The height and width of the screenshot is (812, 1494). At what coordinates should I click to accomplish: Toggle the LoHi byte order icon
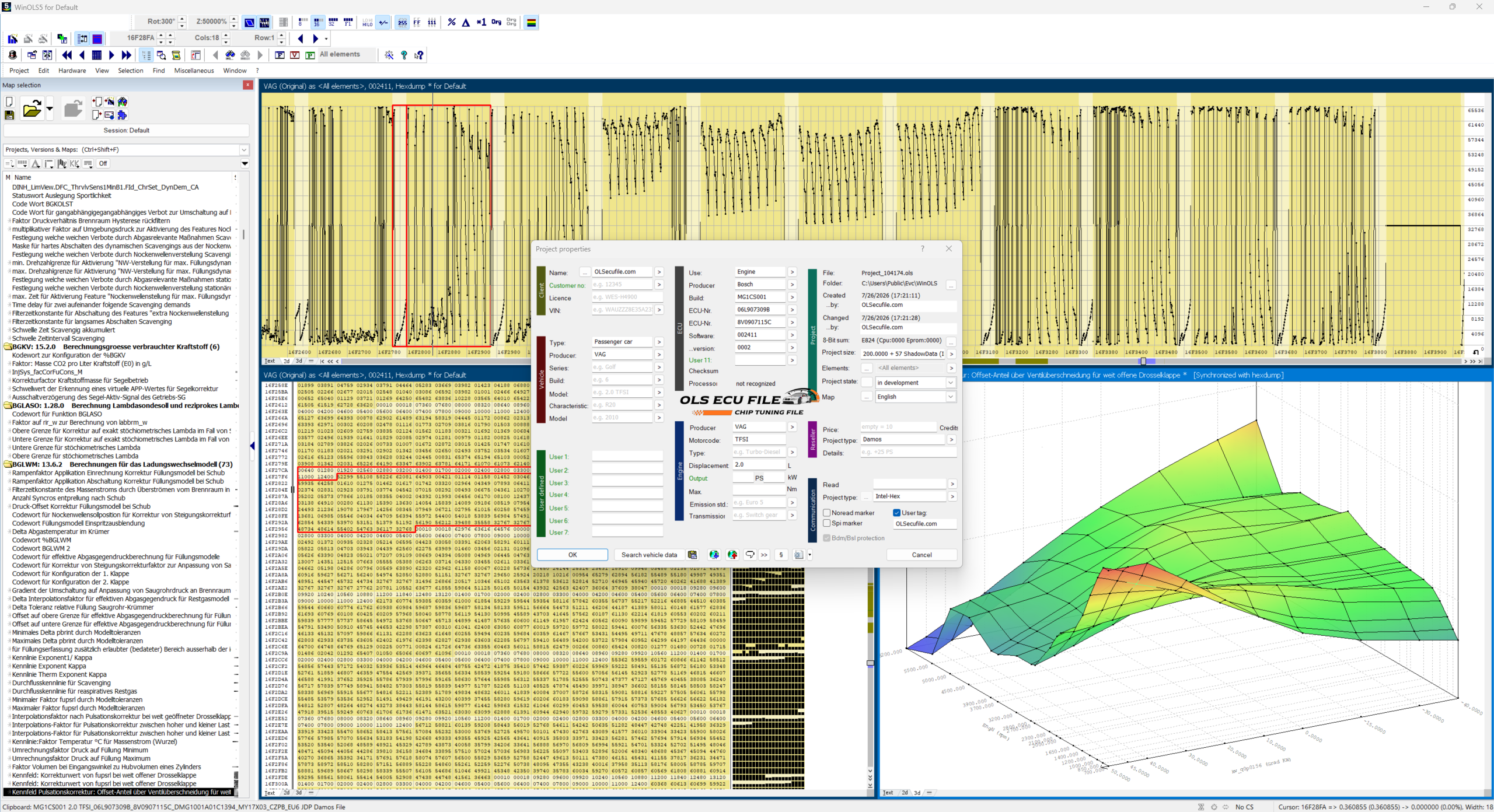coord(367,22)
